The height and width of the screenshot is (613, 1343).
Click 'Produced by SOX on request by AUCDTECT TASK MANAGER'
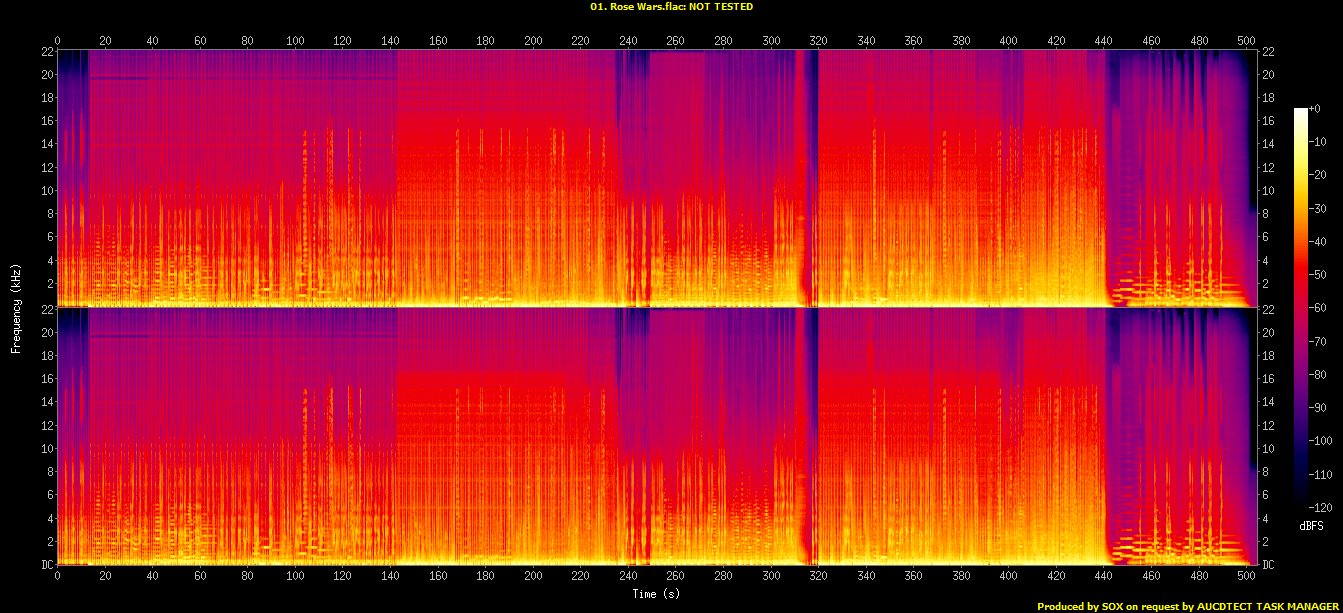(x=1188, y=606)
